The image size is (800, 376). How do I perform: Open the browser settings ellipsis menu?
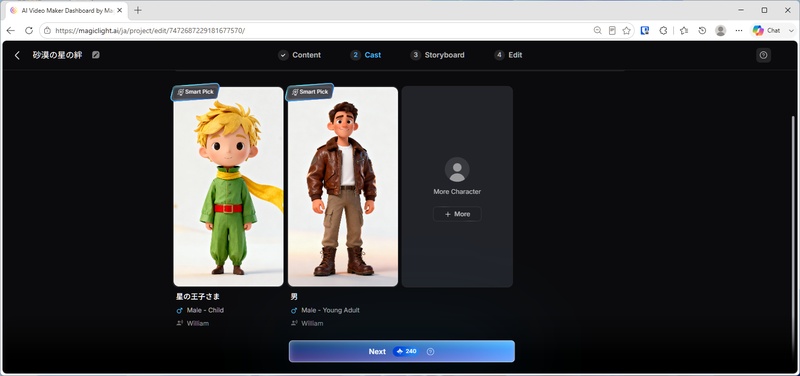(x=739, y=31)
